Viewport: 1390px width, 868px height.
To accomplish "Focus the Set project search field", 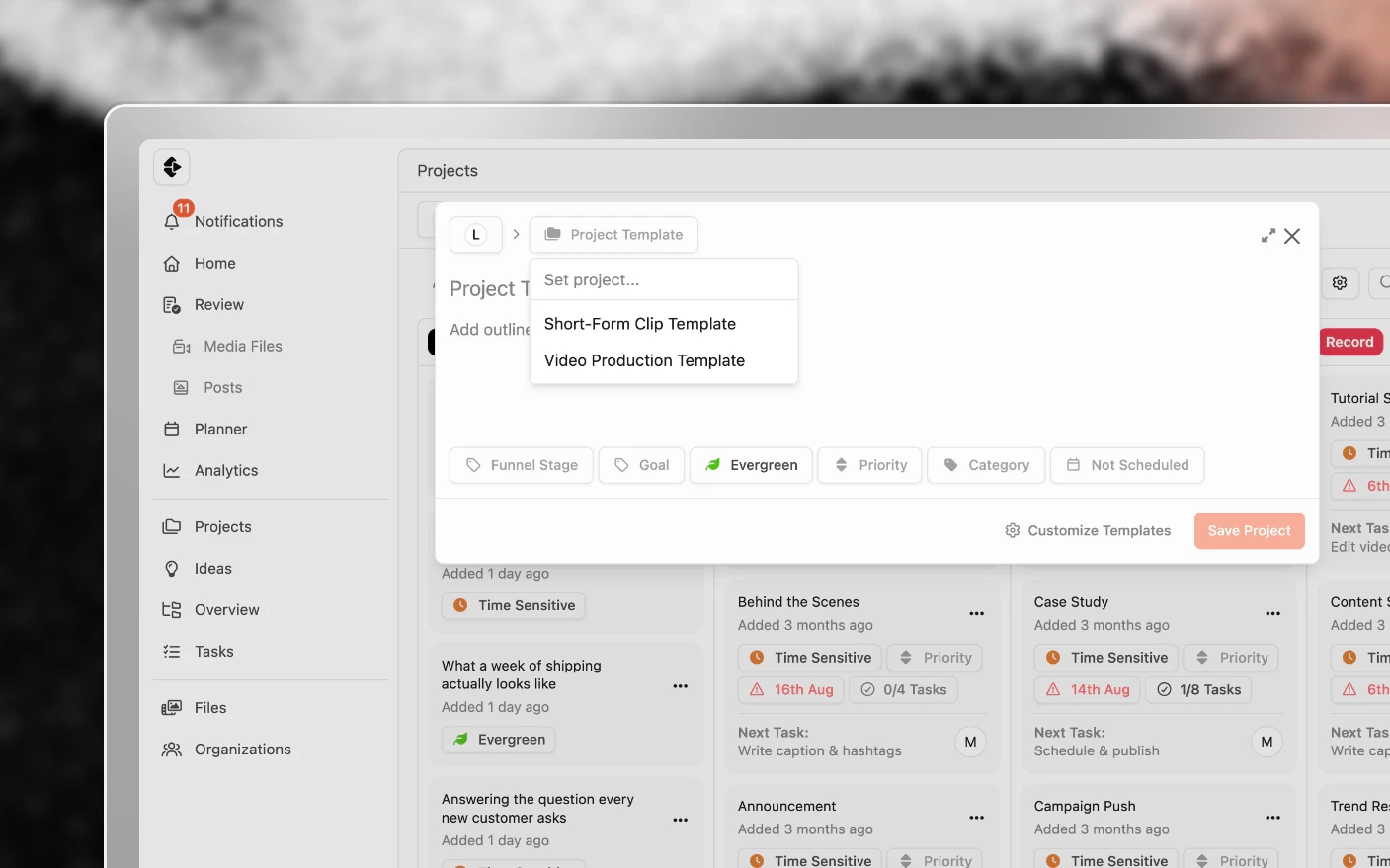I will [664, 280].
